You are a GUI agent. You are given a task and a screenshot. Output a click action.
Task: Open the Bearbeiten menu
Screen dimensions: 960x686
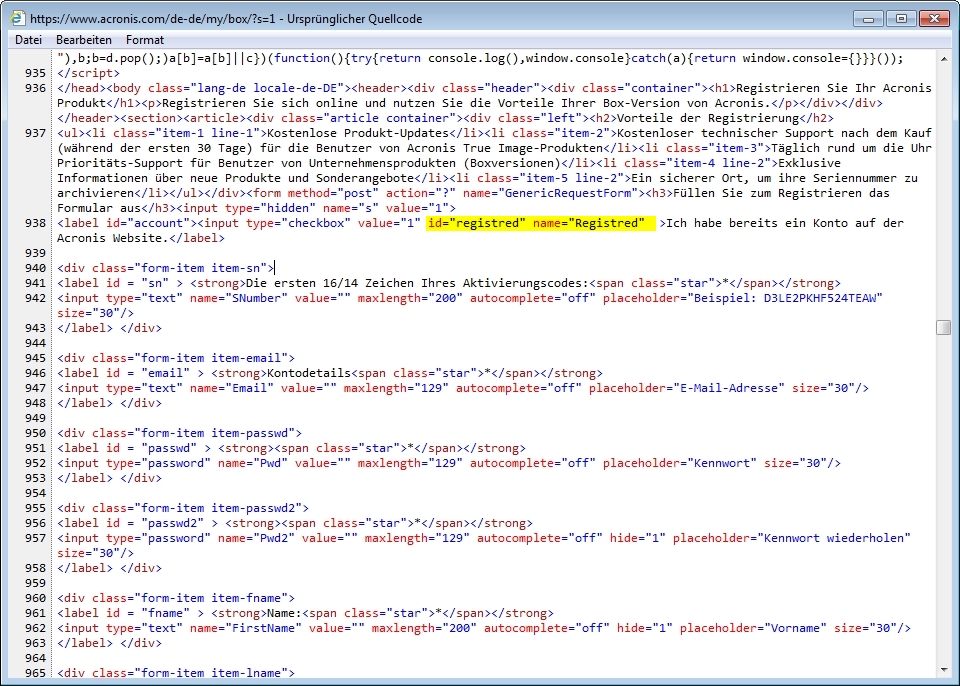pyautogui.click(x=83, y=40)
